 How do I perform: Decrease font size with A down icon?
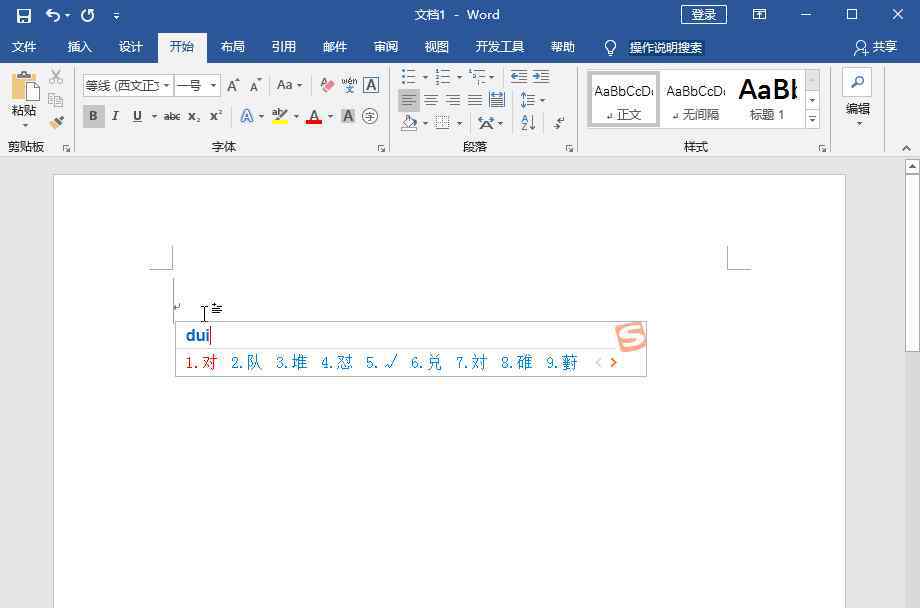255,86
